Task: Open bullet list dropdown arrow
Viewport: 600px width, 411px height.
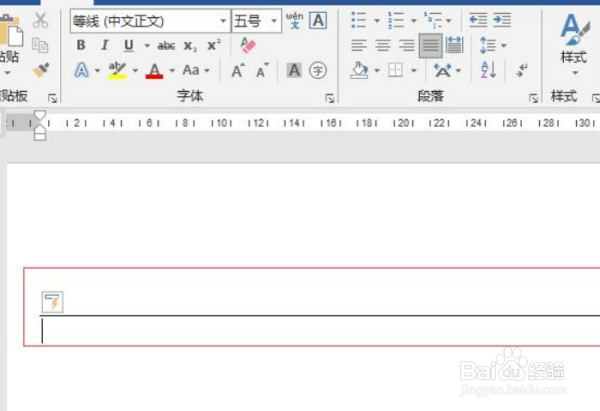Action: (377, 21)
